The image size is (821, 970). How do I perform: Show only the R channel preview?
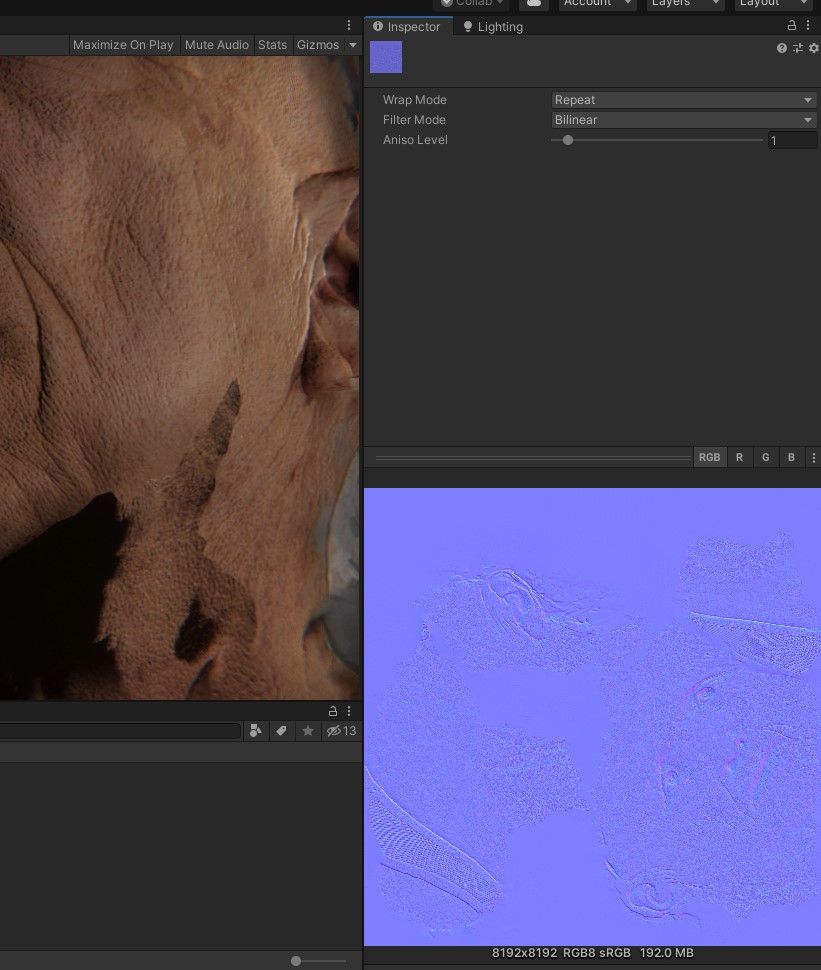[740, 457]
